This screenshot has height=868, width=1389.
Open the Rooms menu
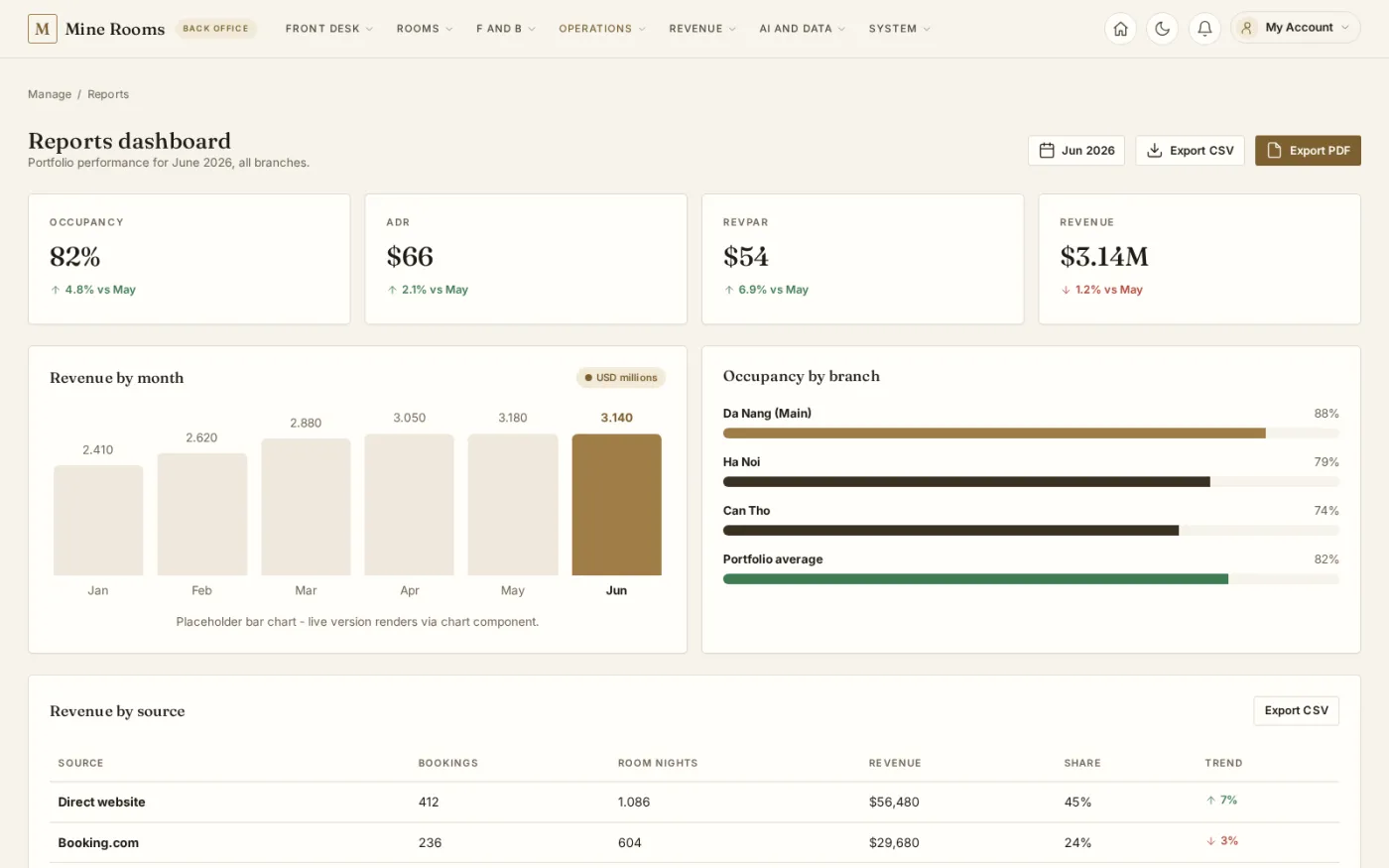tap(425, 29)
